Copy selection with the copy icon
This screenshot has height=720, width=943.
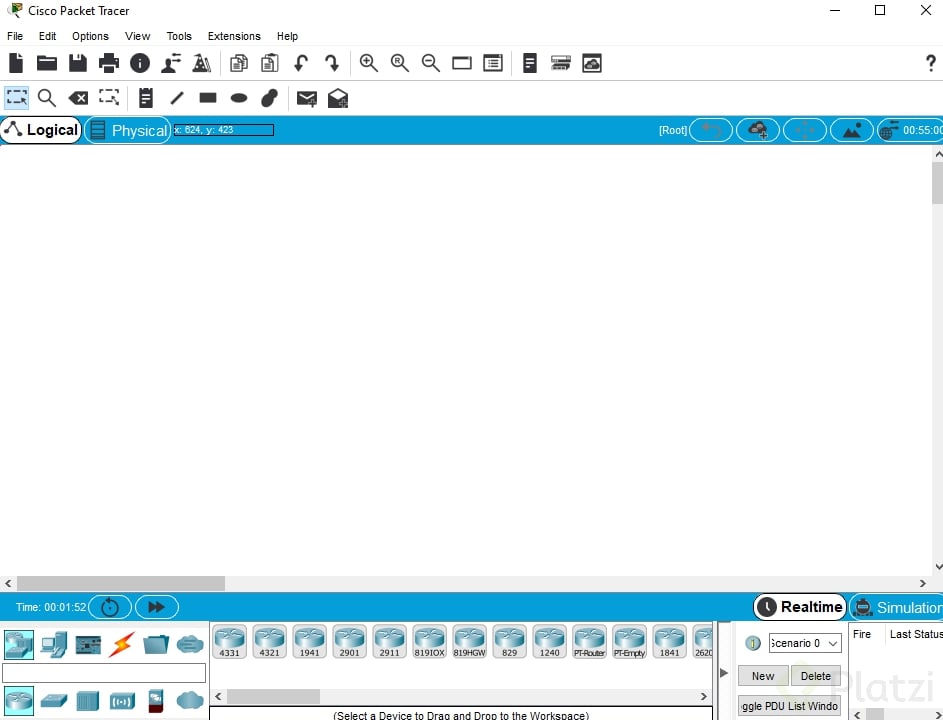pyautogui.click(x=239, y=63)
